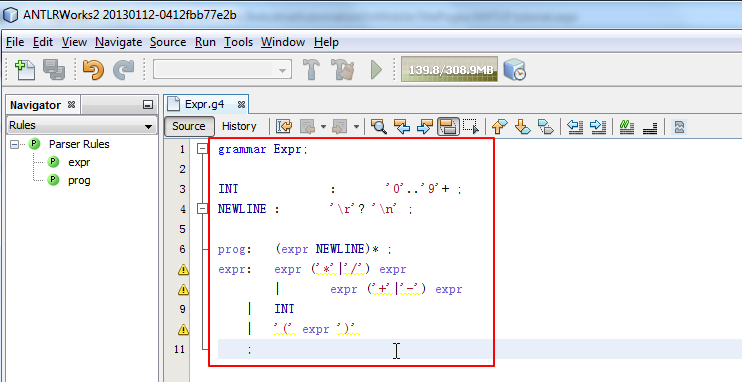Click the memory usage bar to collect garbage
Viewport: 742px width, 382px height.
(450, 70)
